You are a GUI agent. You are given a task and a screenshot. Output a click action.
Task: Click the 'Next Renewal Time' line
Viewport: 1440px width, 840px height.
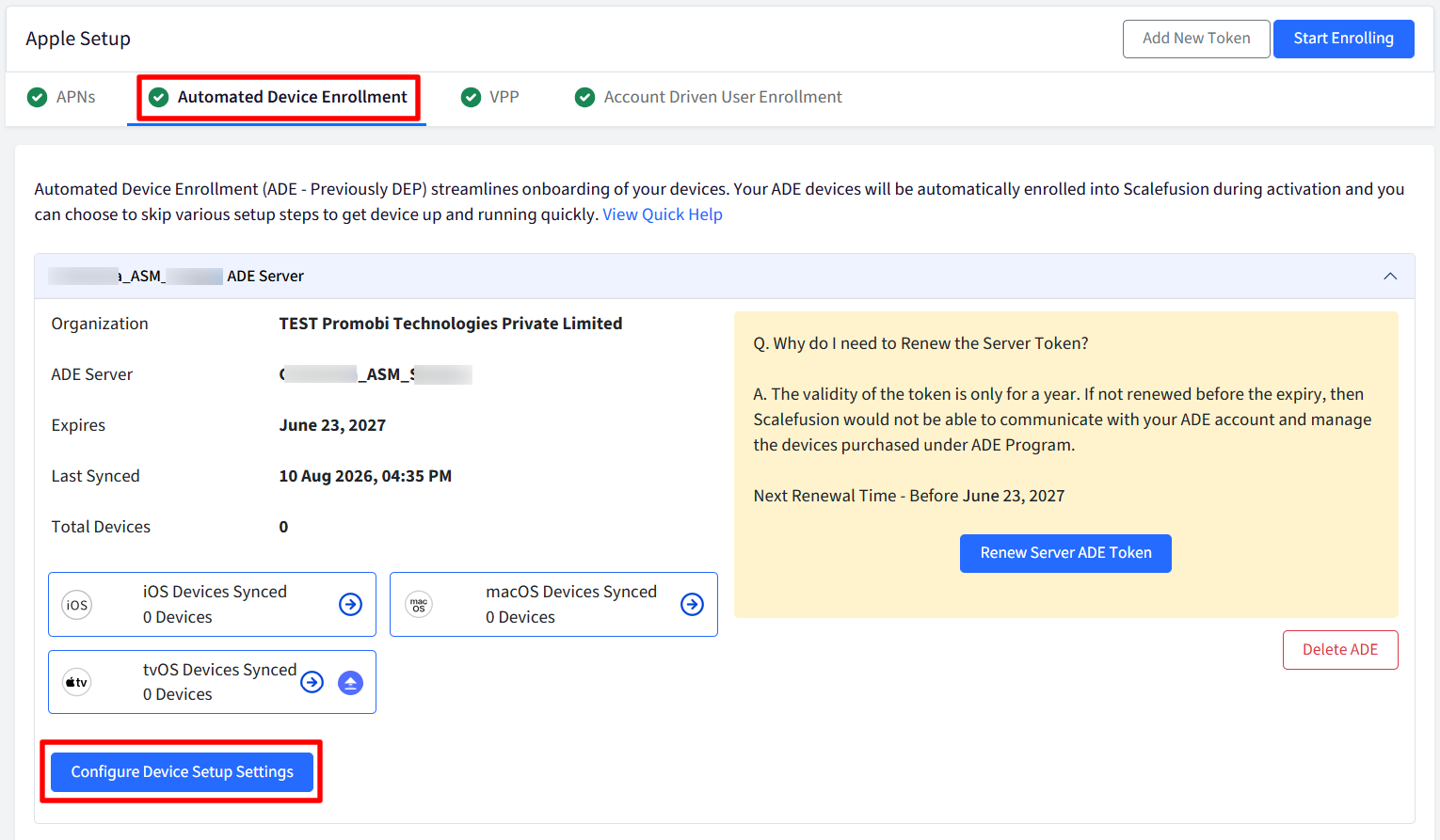(x=909, y=496)
